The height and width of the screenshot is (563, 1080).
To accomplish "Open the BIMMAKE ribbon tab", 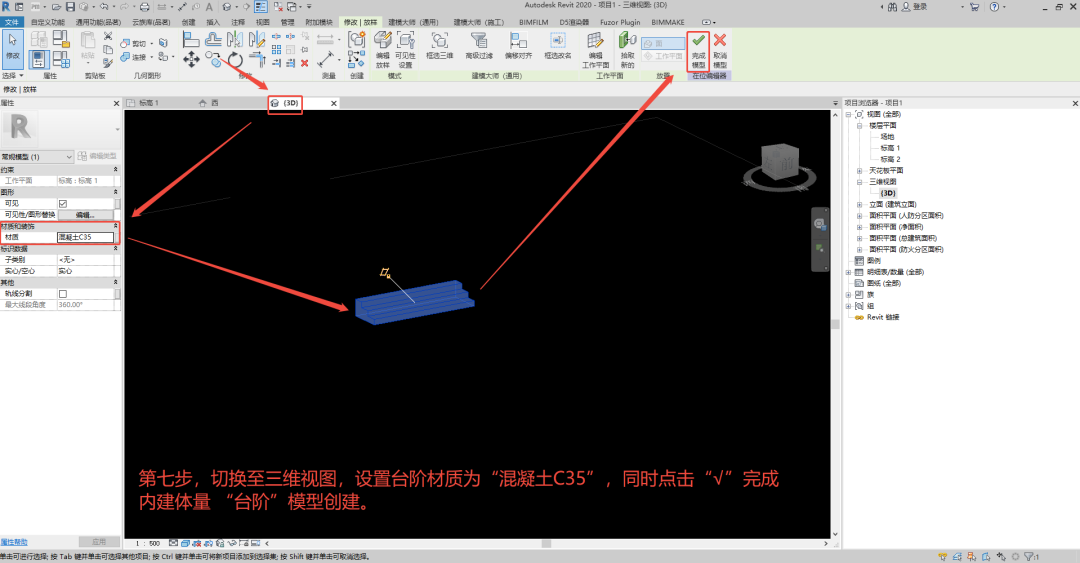I will click(667, 22).
